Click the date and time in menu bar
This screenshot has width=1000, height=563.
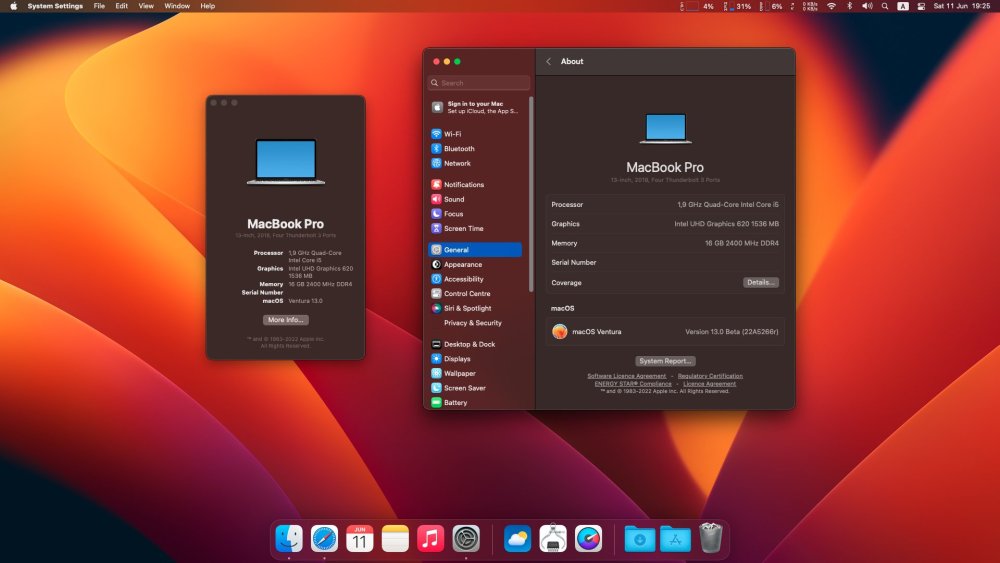(962, 6)
